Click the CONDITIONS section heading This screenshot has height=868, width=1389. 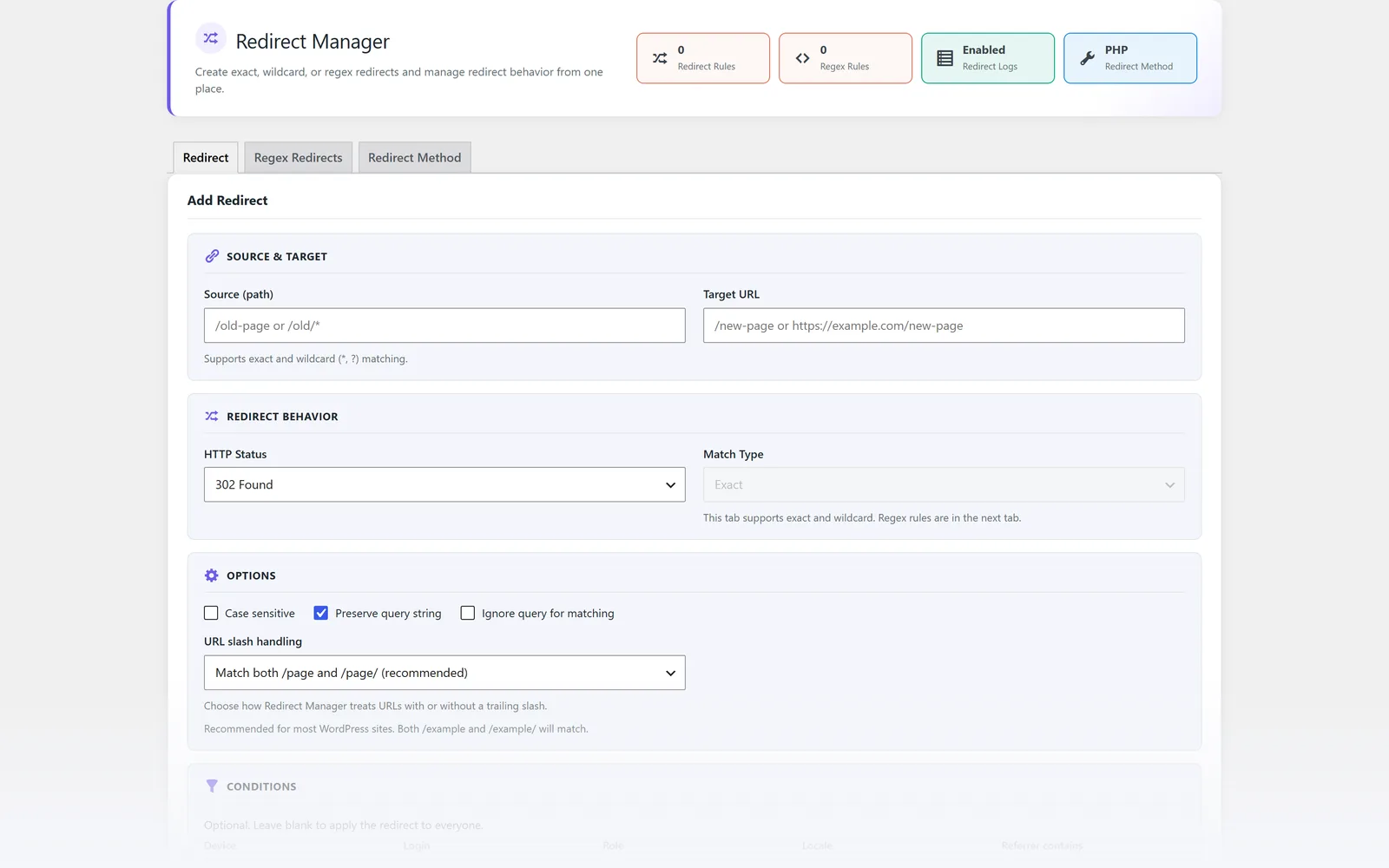[261, 786]
